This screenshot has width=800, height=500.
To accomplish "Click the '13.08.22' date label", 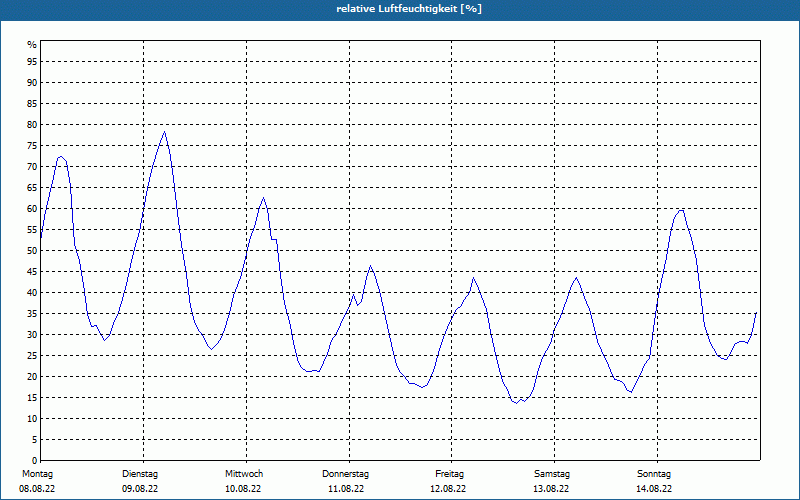I will [551, 489].
